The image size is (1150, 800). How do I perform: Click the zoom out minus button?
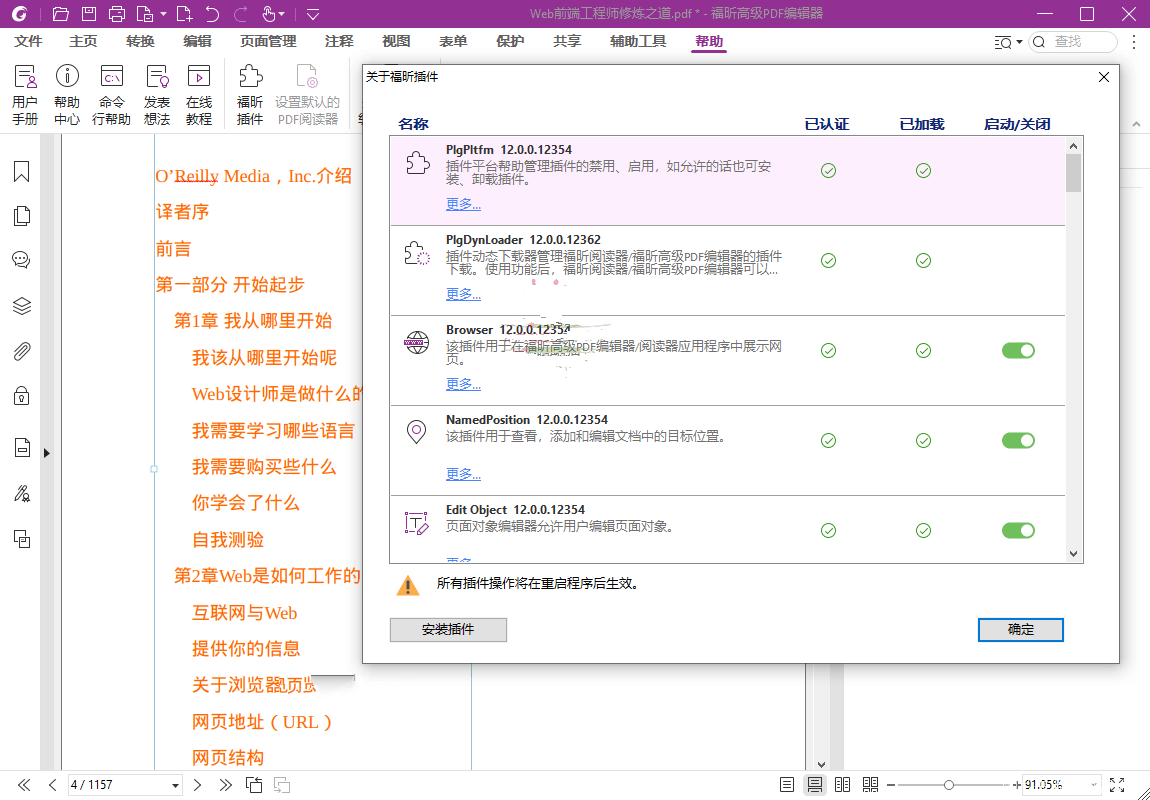click(x=891, y=785)
